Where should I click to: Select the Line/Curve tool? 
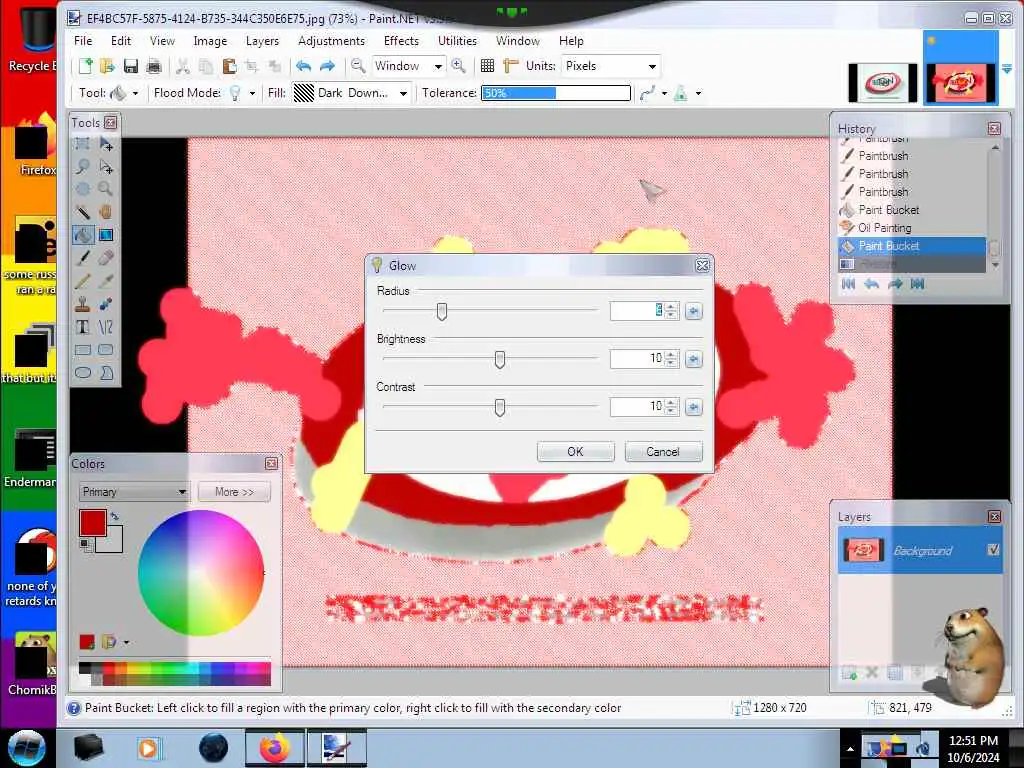click(105, 327)
